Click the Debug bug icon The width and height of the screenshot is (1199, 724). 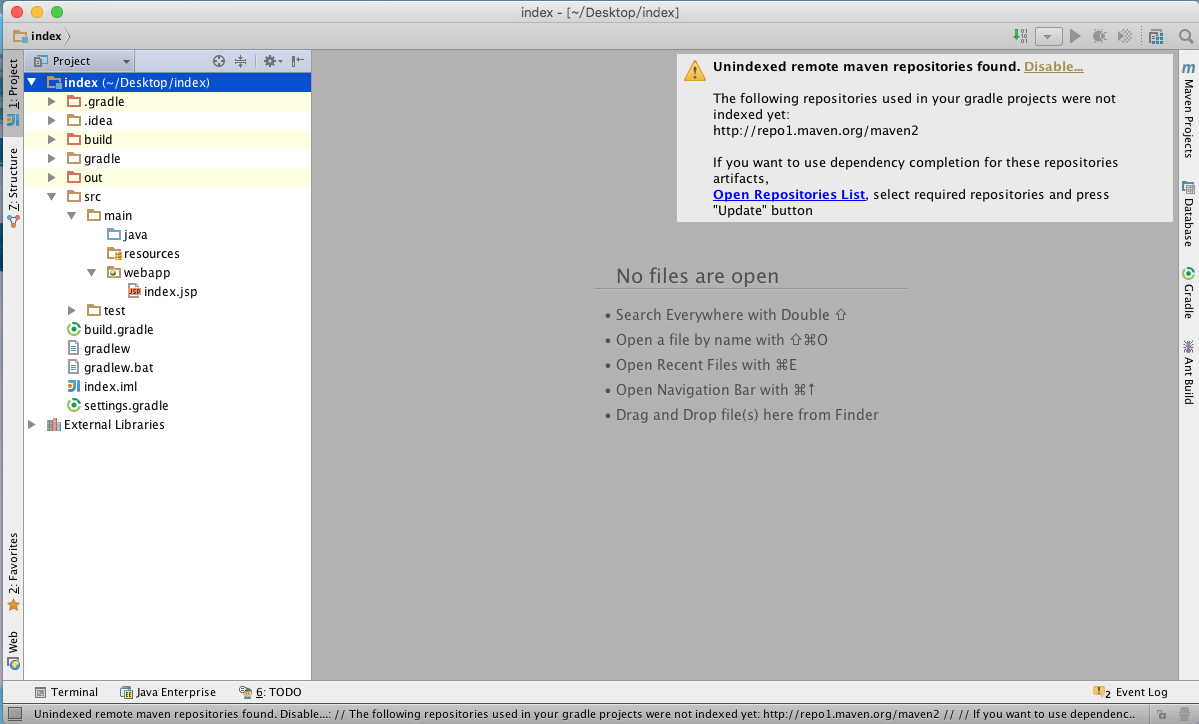pos(1099,36)
